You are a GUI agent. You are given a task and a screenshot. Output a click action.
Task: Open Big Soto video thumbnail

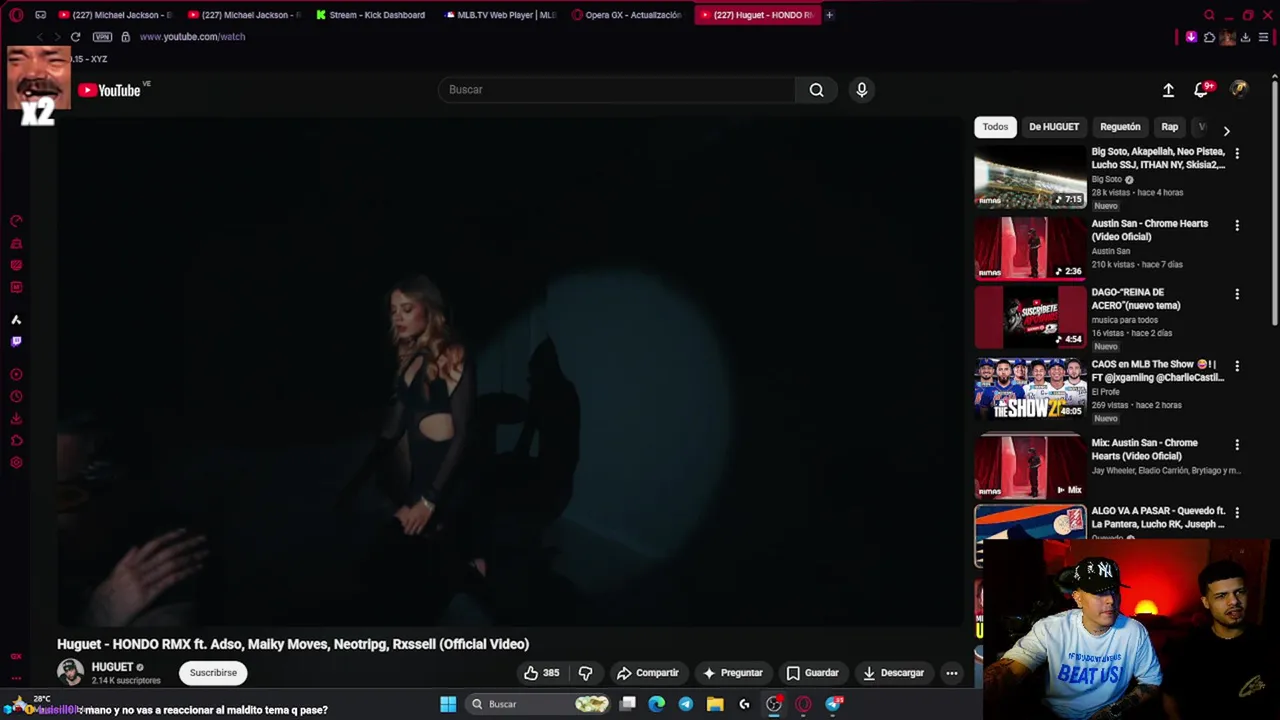[x=1030, y=177]
